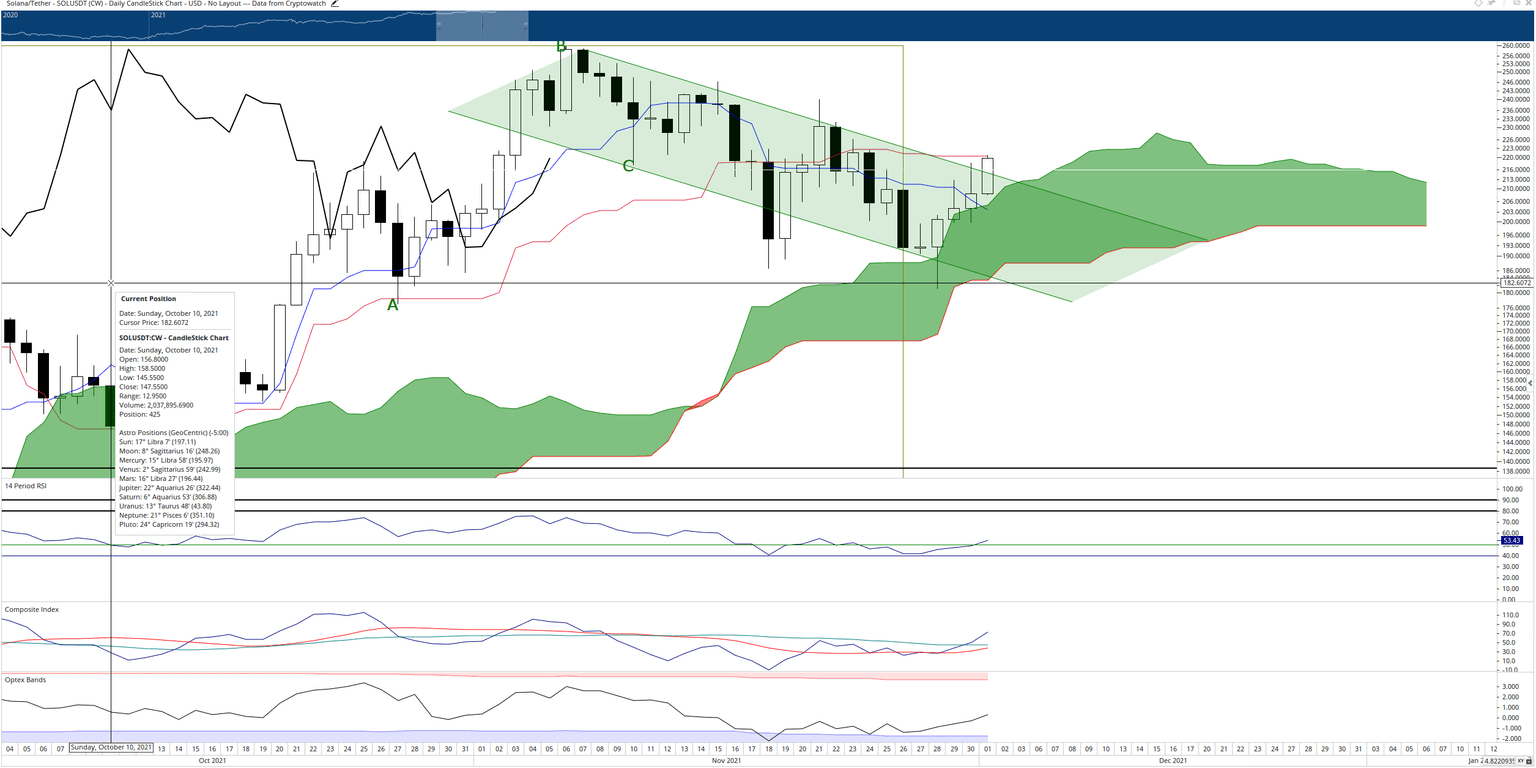The image size is (1536, 768).
Task: Click the highlighted region of overview timeline
Action: pos(482,26)
